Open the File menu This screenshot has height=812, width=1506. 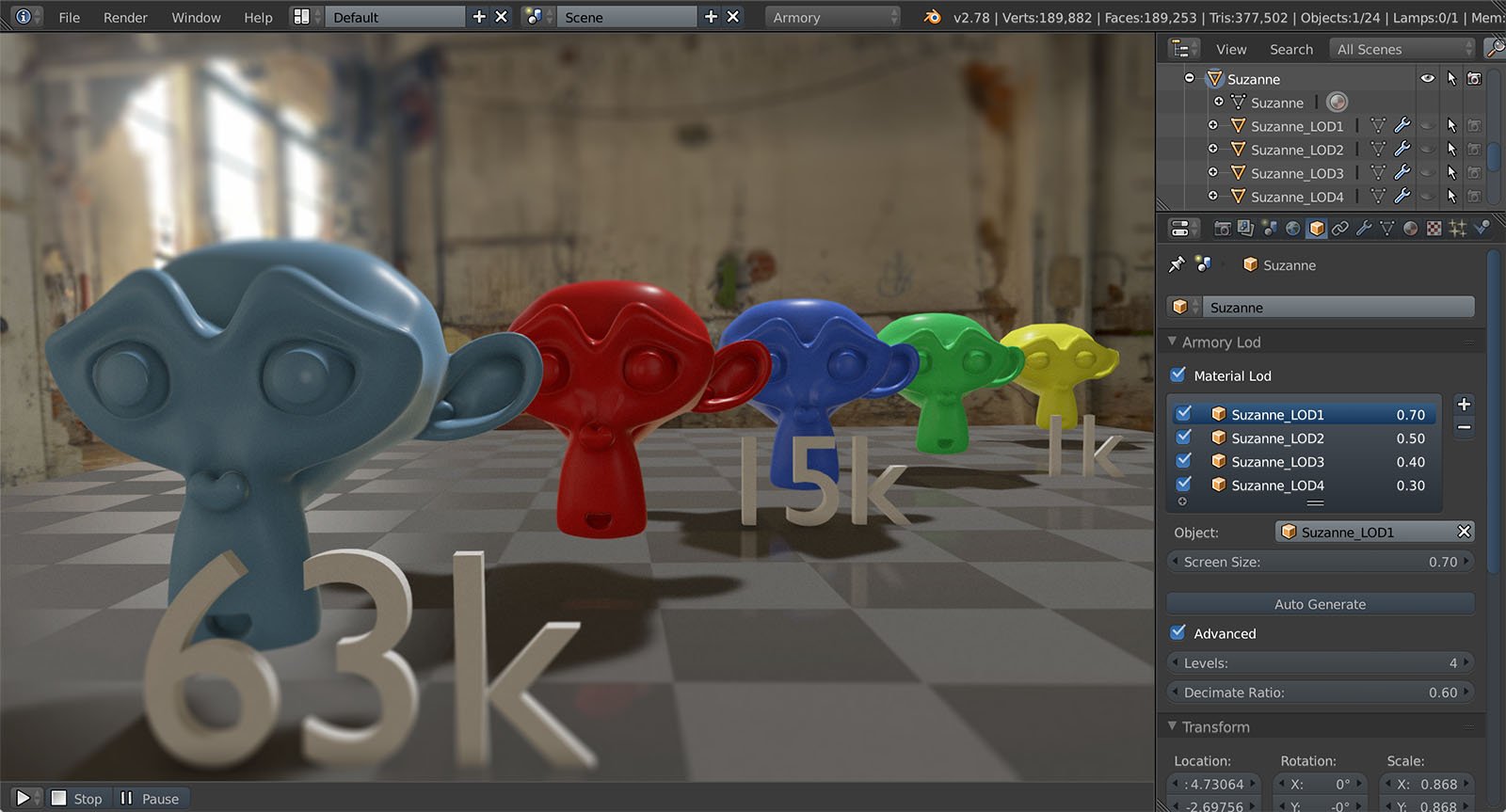(x=69, y=17)
